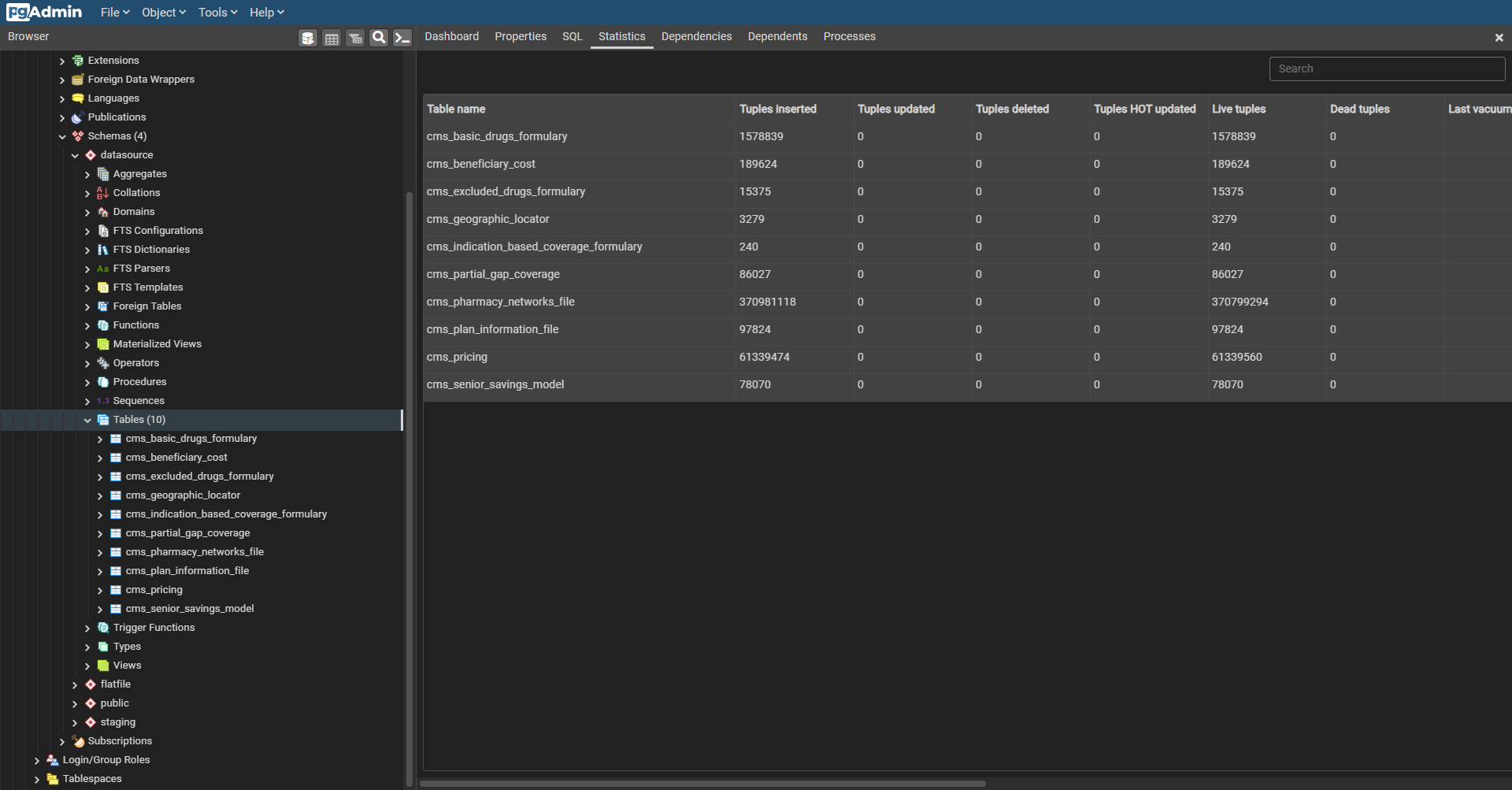Click the datasource schema icon
This screenshot has width=1512, height=790.
(x=91, y=155)
